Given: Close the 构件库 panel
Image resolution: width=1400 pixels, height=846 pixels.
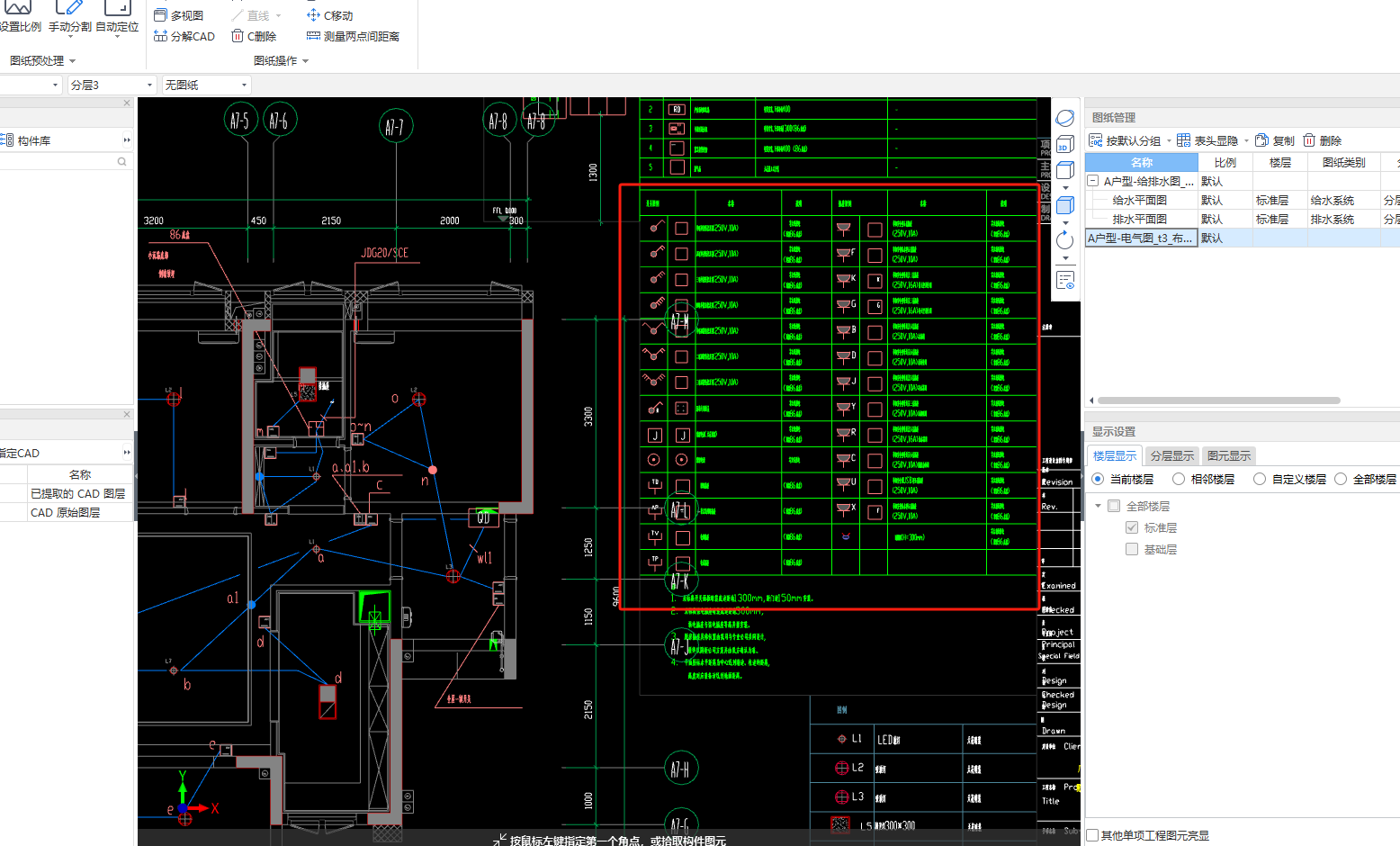Looking at the screenshot, I should point(127,103).
